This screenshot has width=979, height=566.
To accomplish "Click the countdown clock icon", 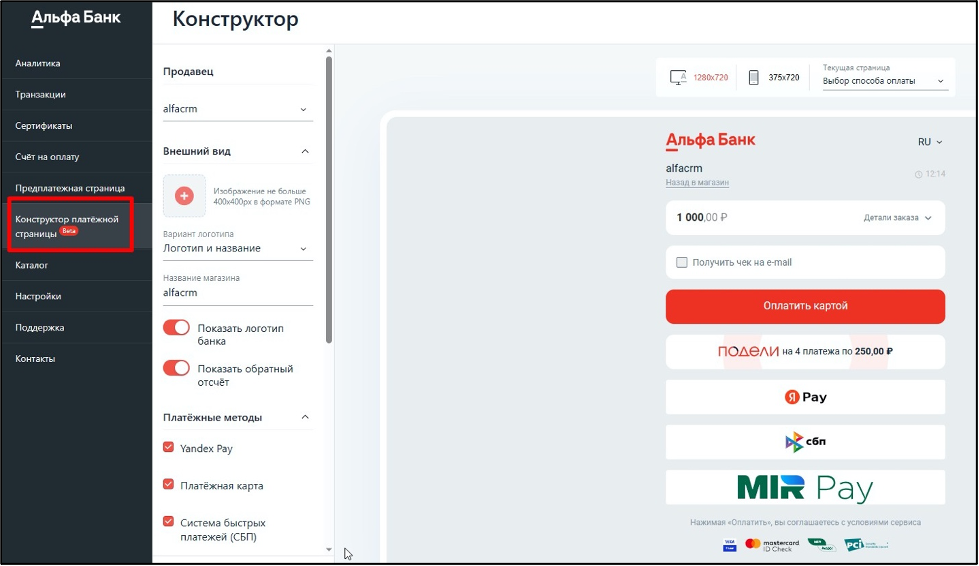I will (918, 174).
